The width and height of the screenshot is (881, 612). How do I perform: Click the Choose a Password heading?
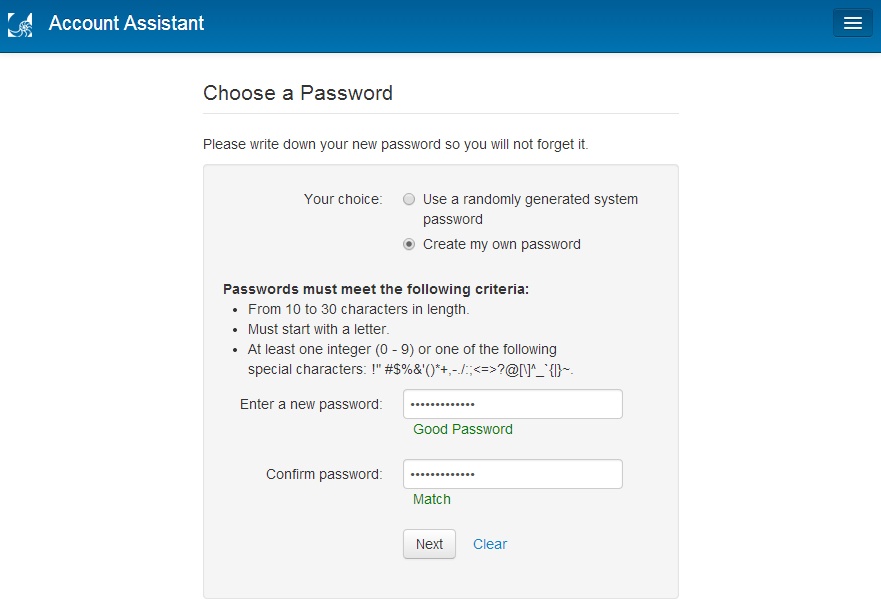[298, 93]
